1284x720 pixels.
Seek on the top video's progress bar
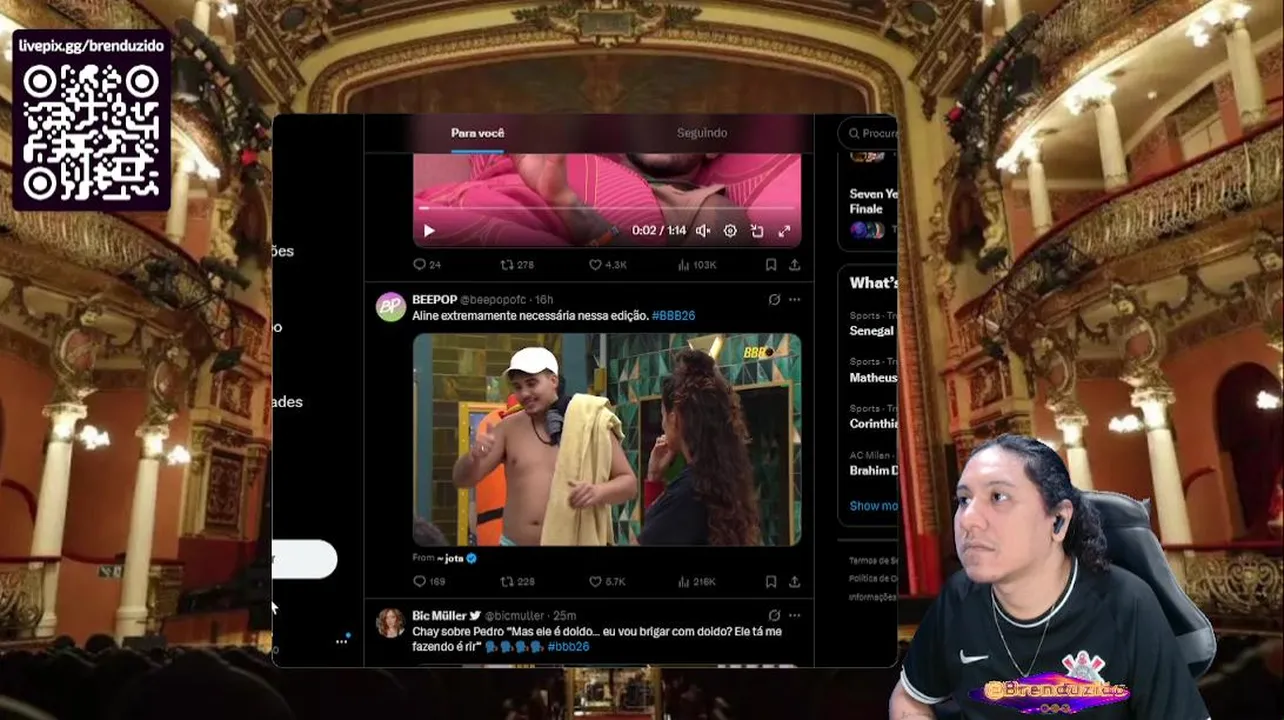coord(607,208)
